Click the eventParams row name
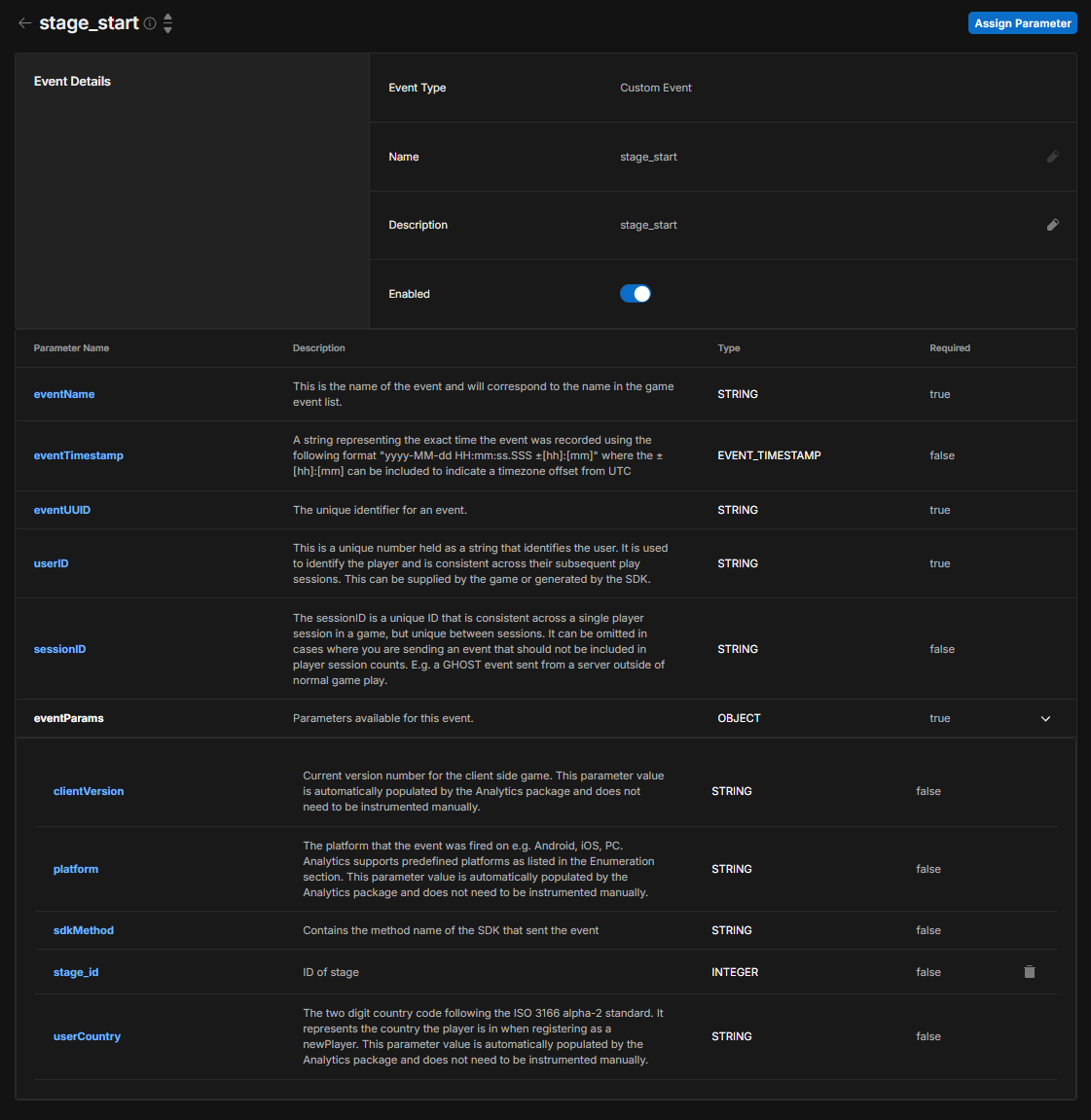Screen dimensions: 1091x1120 pos(69,718)
